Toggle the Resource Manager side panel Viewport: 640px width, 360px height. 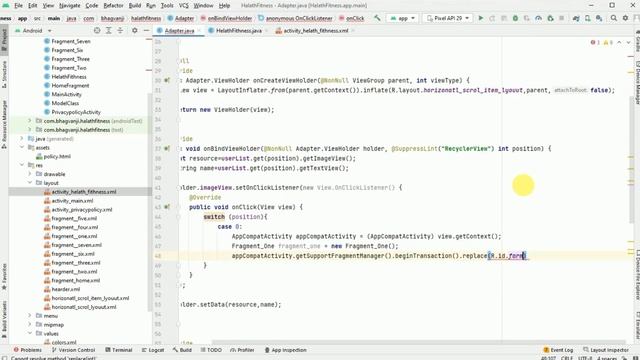4,124
